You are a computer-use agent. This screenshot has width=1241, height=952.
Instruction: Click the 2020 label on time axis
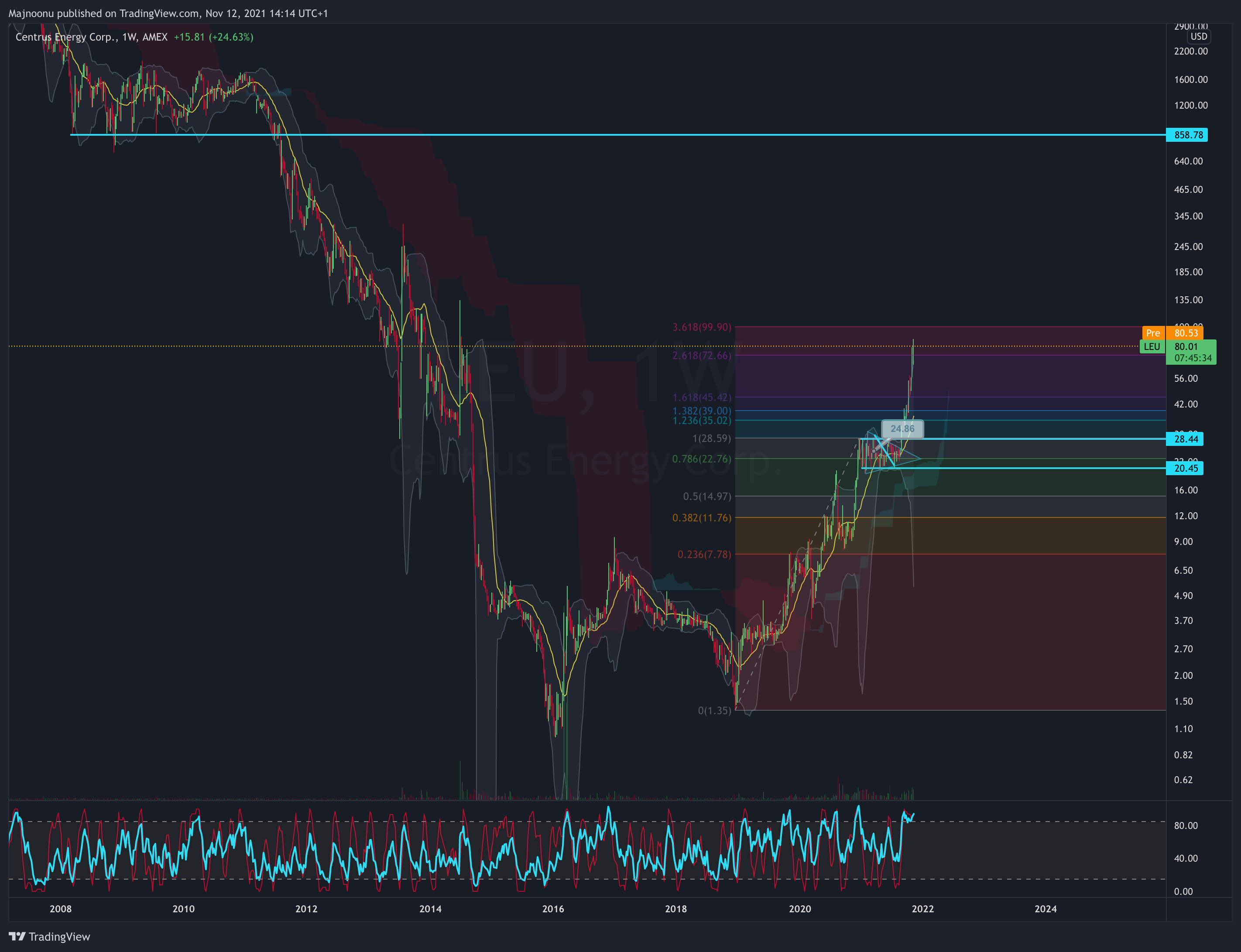click(x=799, y=909)
